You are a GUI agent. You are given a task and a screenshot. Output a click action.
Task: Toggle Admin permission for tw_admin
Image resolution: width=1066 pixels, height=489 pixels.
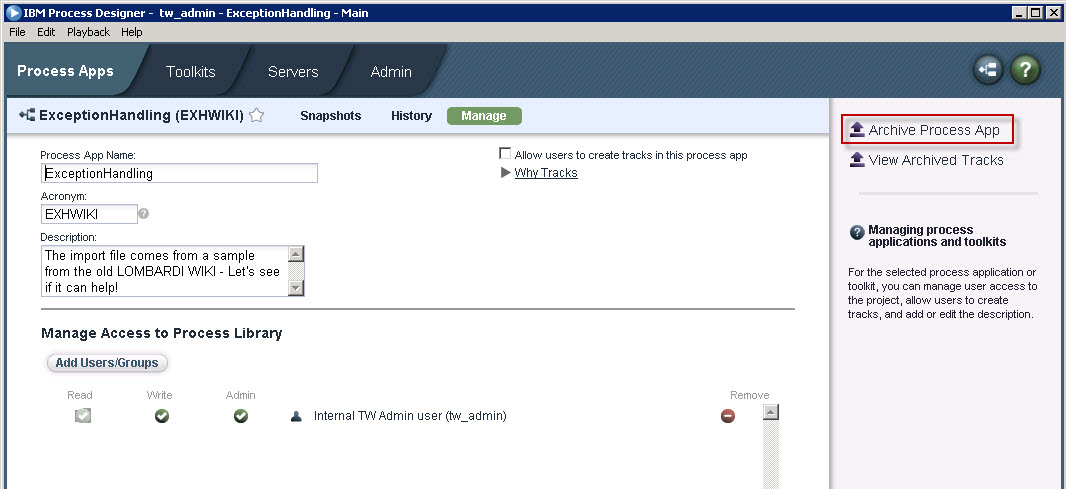[x=240, y=416]
